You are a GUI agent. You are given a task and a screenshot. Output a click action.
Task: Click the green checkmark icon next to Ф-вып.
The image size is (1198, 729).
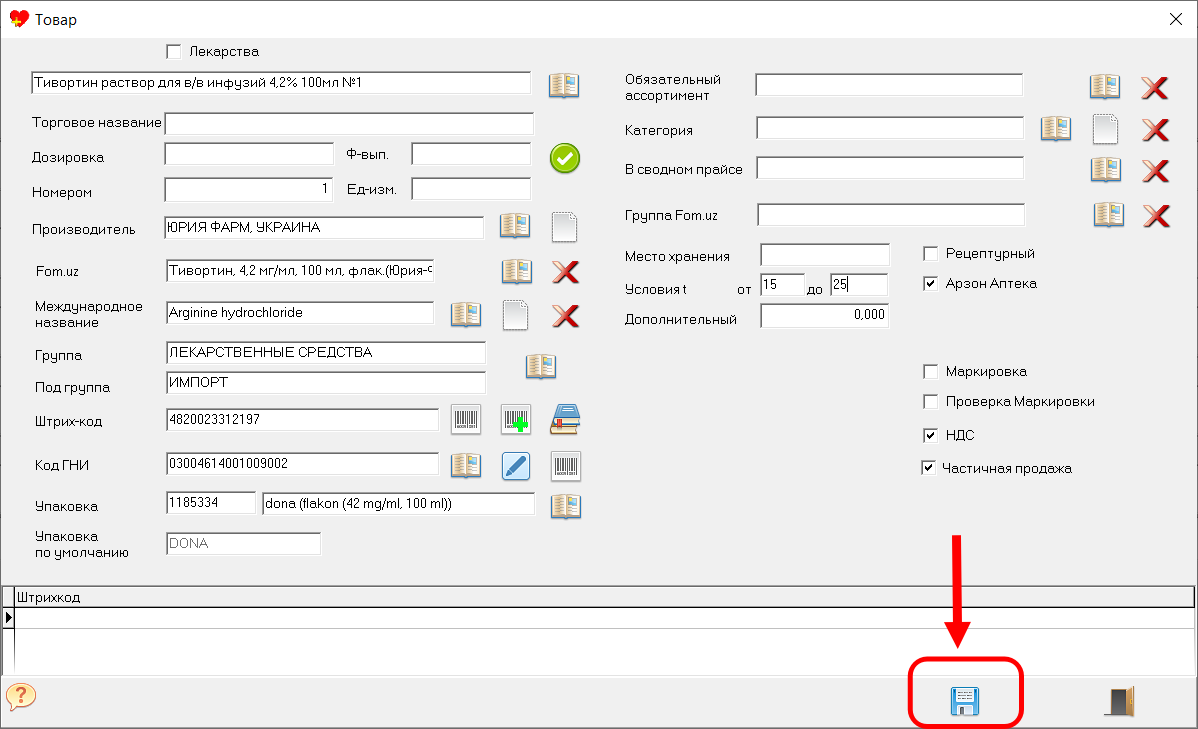click(x=565, y=158)
